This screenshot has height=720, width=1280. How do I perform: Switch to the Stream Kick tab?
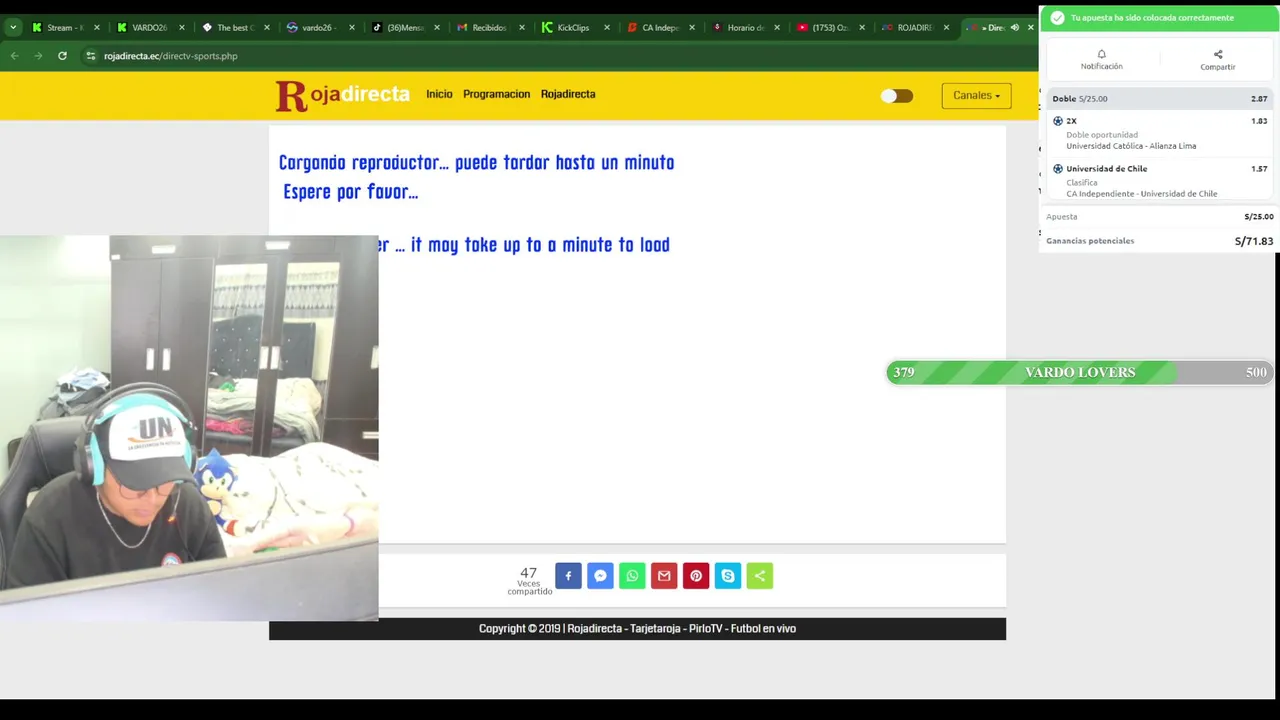coord(64,28)
